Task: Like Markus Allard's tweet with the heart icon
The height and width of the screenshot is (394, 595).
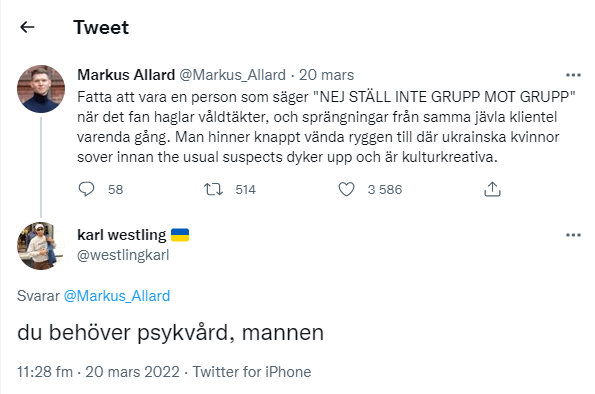Action: coord(346,189)
